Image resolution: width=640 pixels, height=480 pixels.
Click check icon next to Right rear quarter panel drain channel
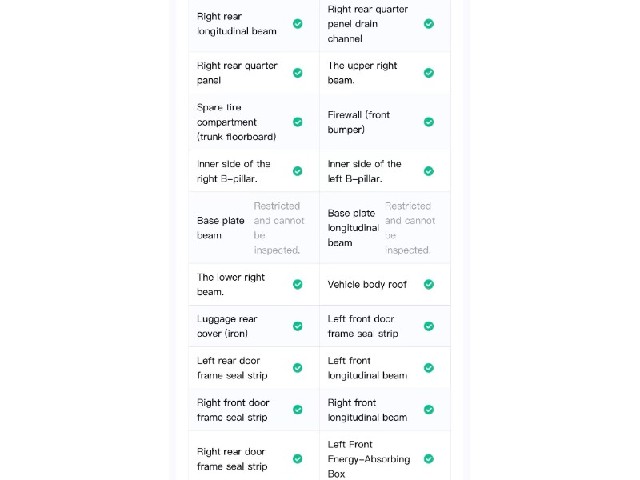point(429,24)
